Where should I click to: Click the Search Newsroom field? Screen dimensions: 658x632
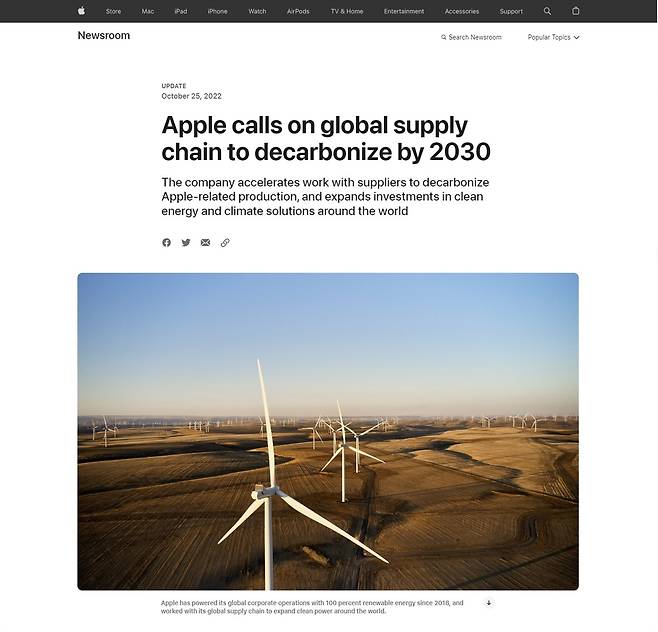coord(472,37)
